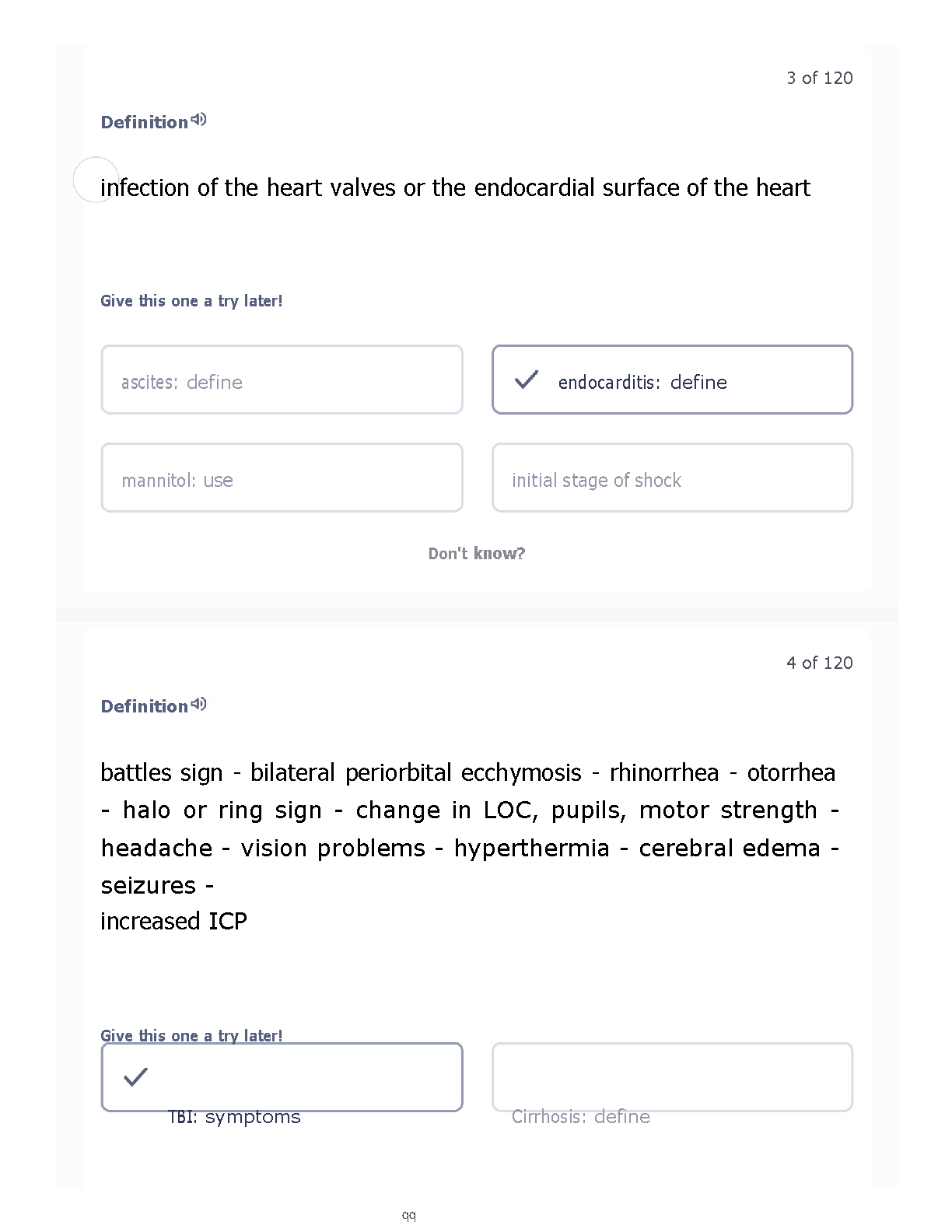
Task: Click first 'Give this one a try later!' message
Action: pos(191,301)
